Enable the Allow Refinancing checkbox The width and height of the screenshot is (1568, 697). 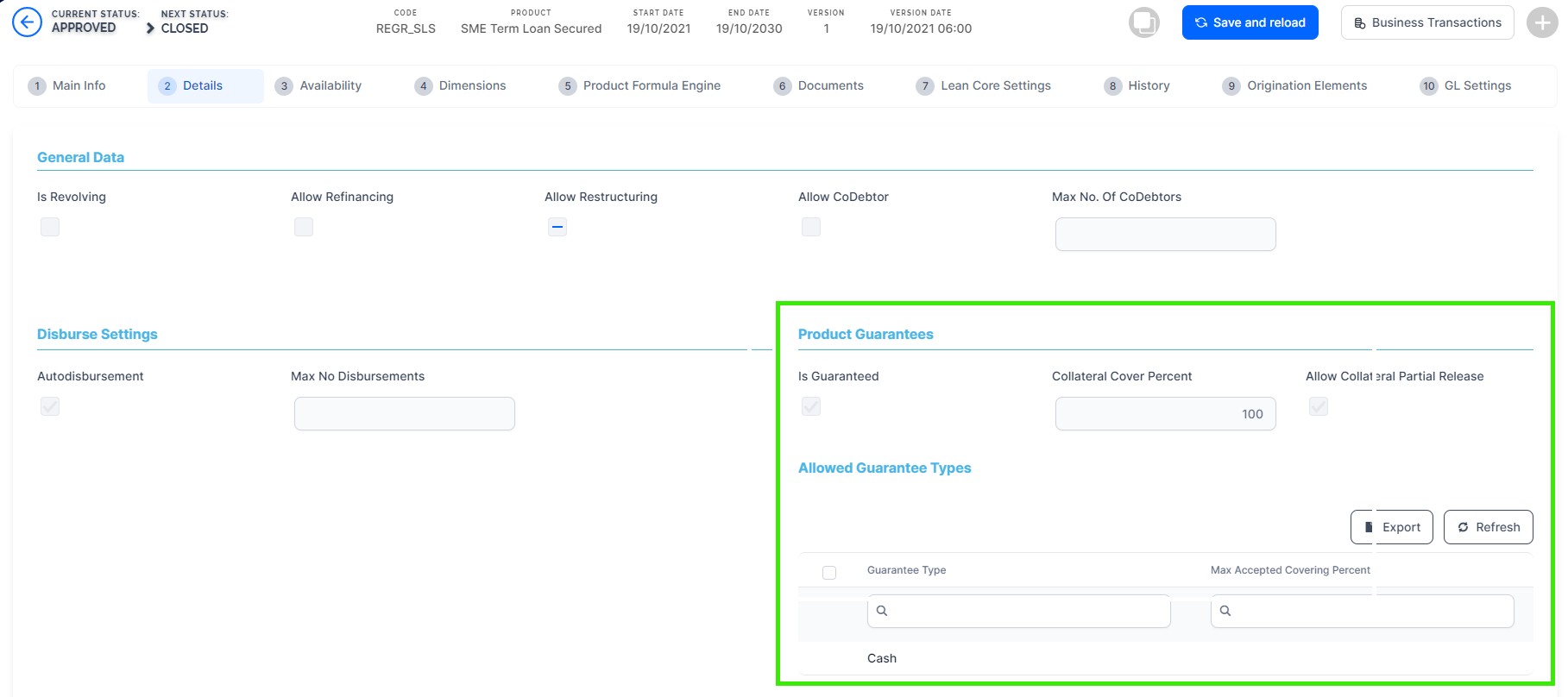tap(304, 227)
